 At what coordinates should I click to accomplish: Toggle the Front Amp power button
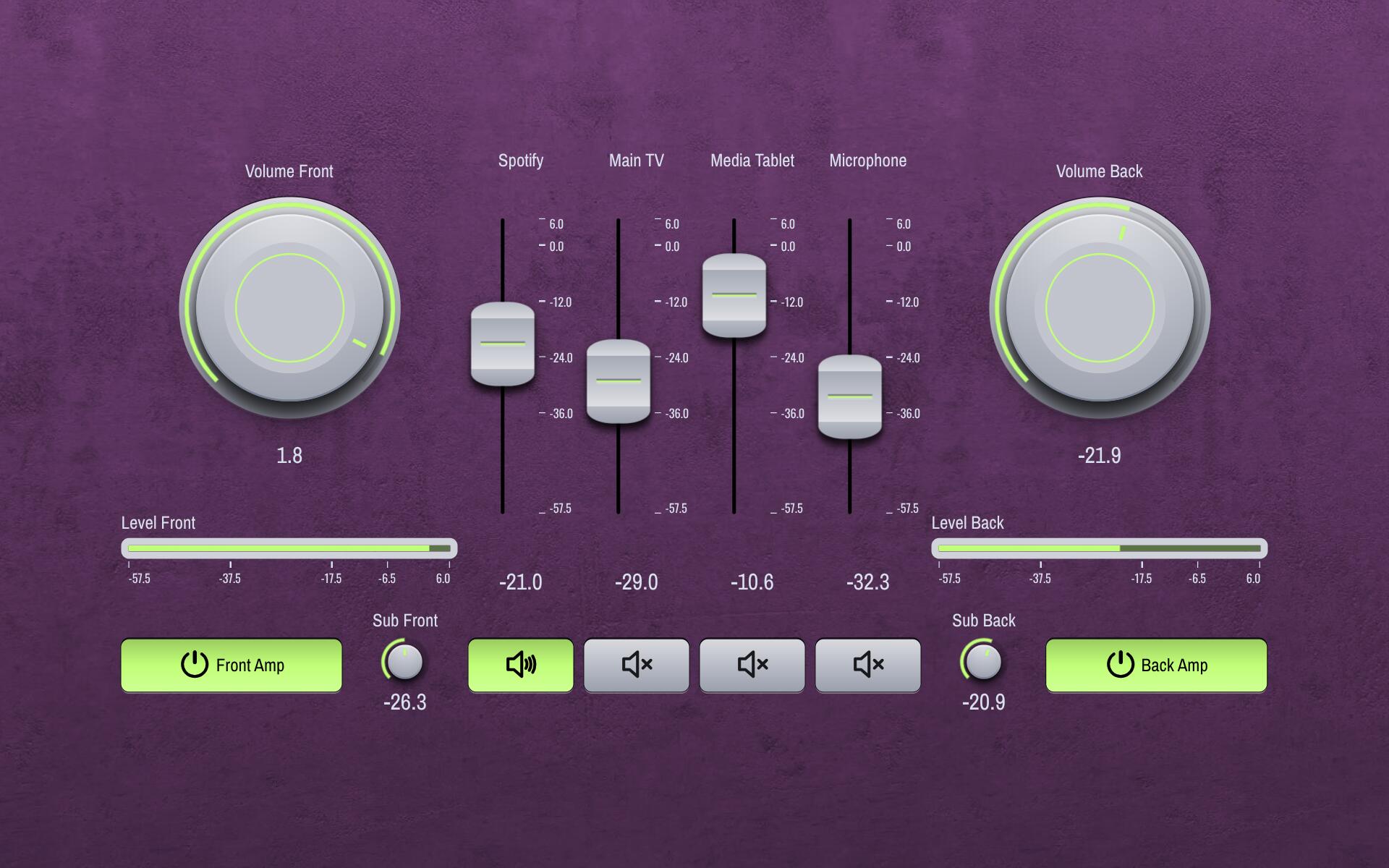(231, 665)
